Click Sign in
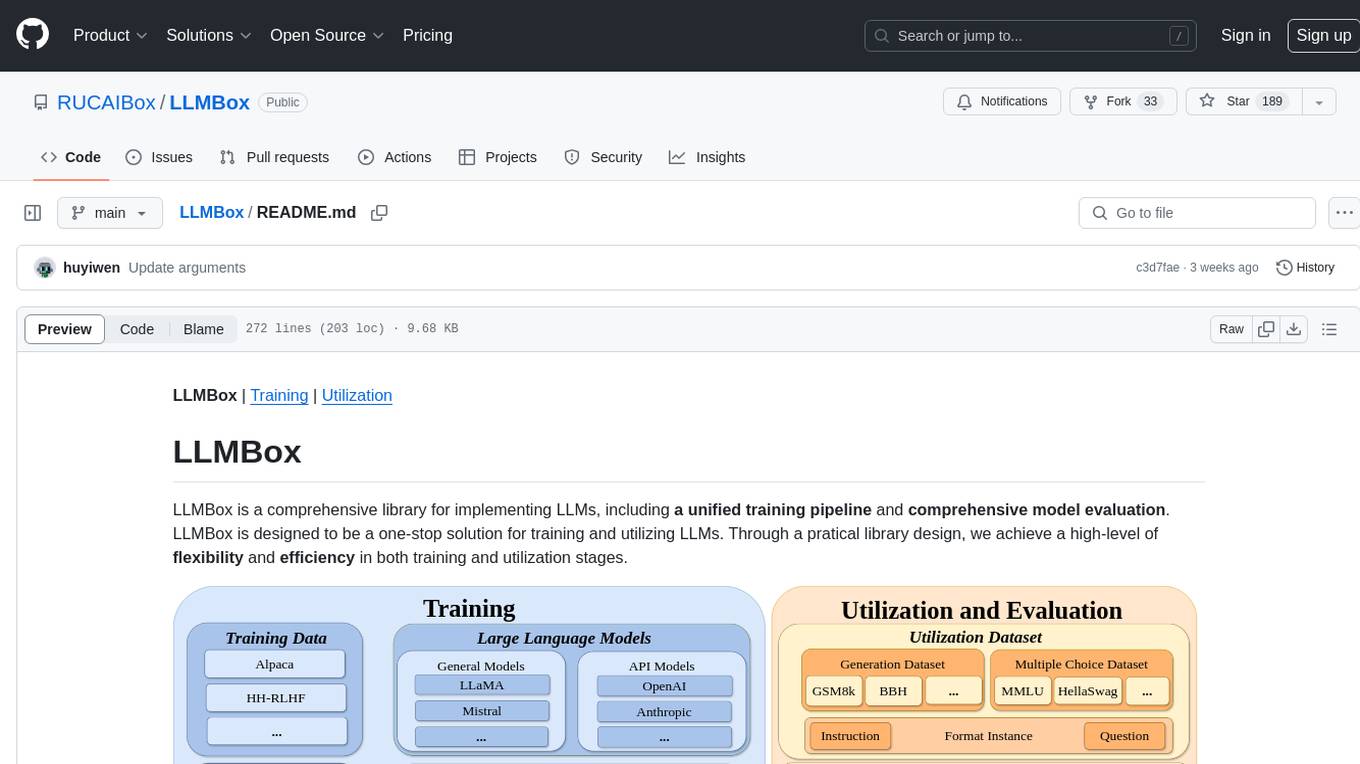 (1245, 35)
